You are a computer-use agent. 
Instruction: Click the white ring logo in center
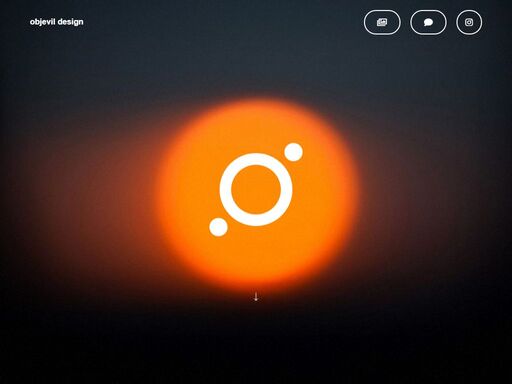pyautogui.click(x=256, y=190)
